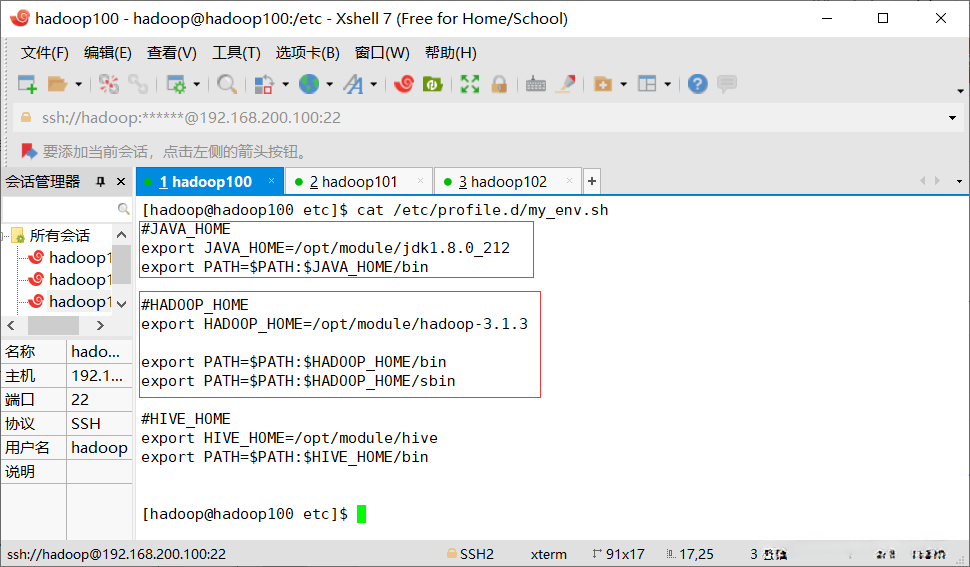Open the 工具(T) menu

(x=236, y=53)
